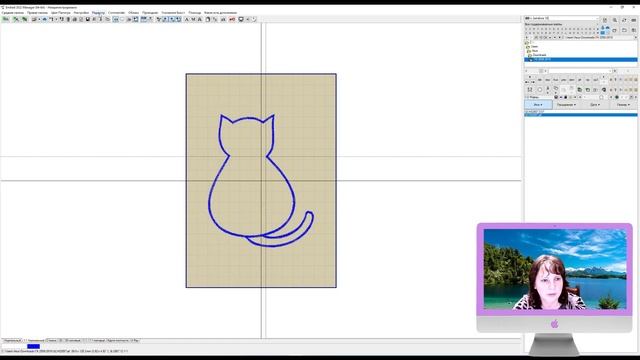Click the letter M toolbar icon
Viewport: 640px width, 360px height.
click(x=193, y=19)
